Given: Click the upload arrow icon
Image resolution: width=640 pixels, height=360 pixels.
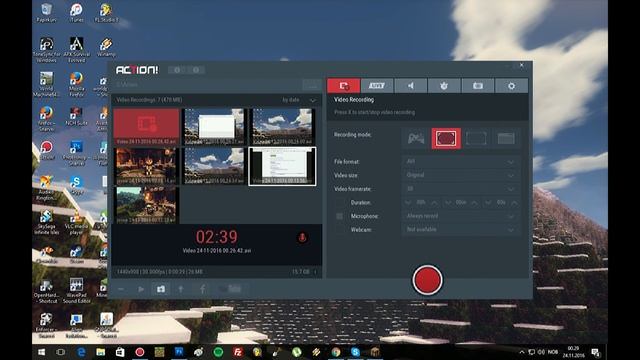Looking at the screenshot, I should [x=181, y=289].
